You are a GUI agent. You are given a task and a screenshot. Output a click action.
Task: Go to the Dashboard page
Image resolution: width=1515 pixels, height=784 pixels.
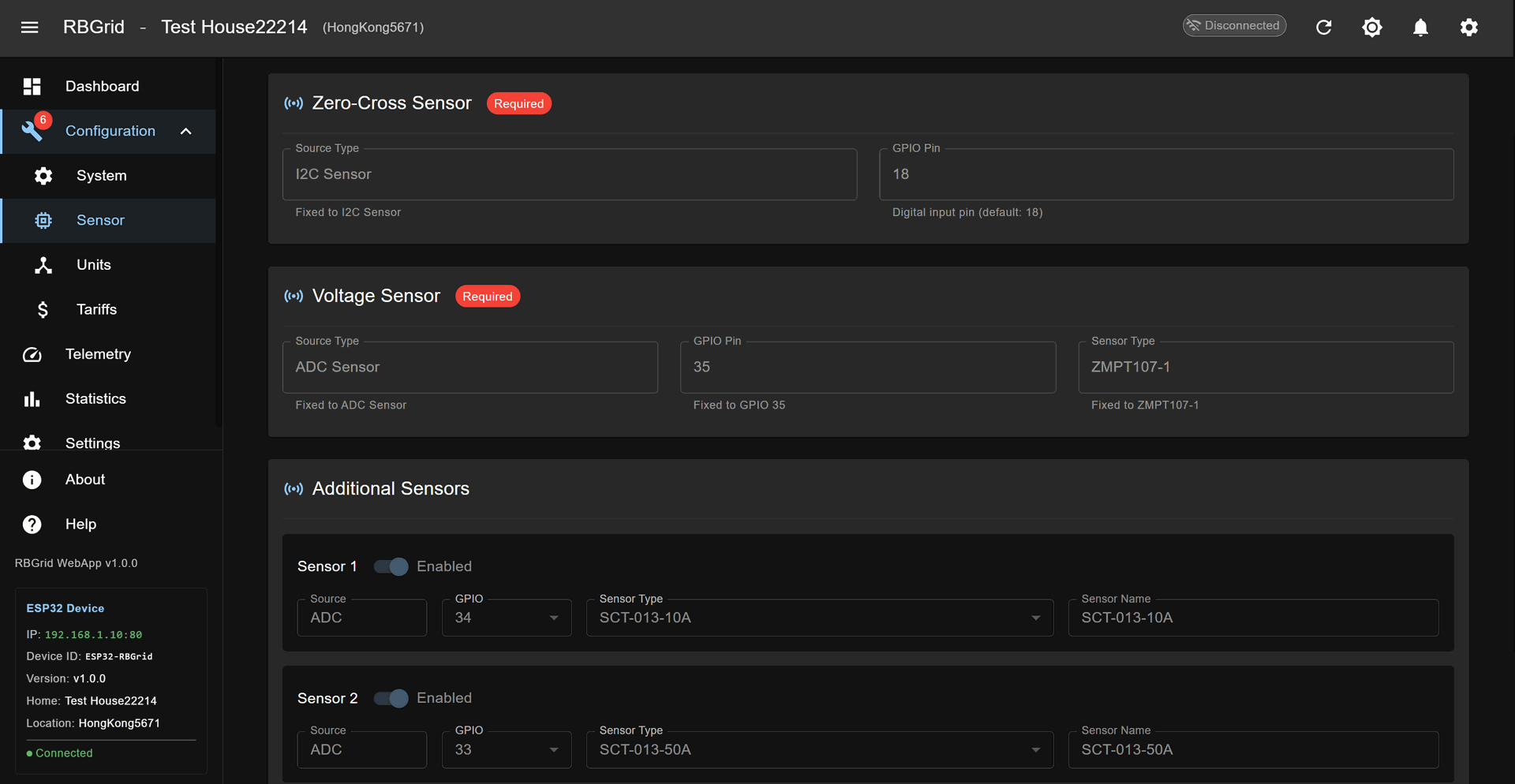click(102, 87)
